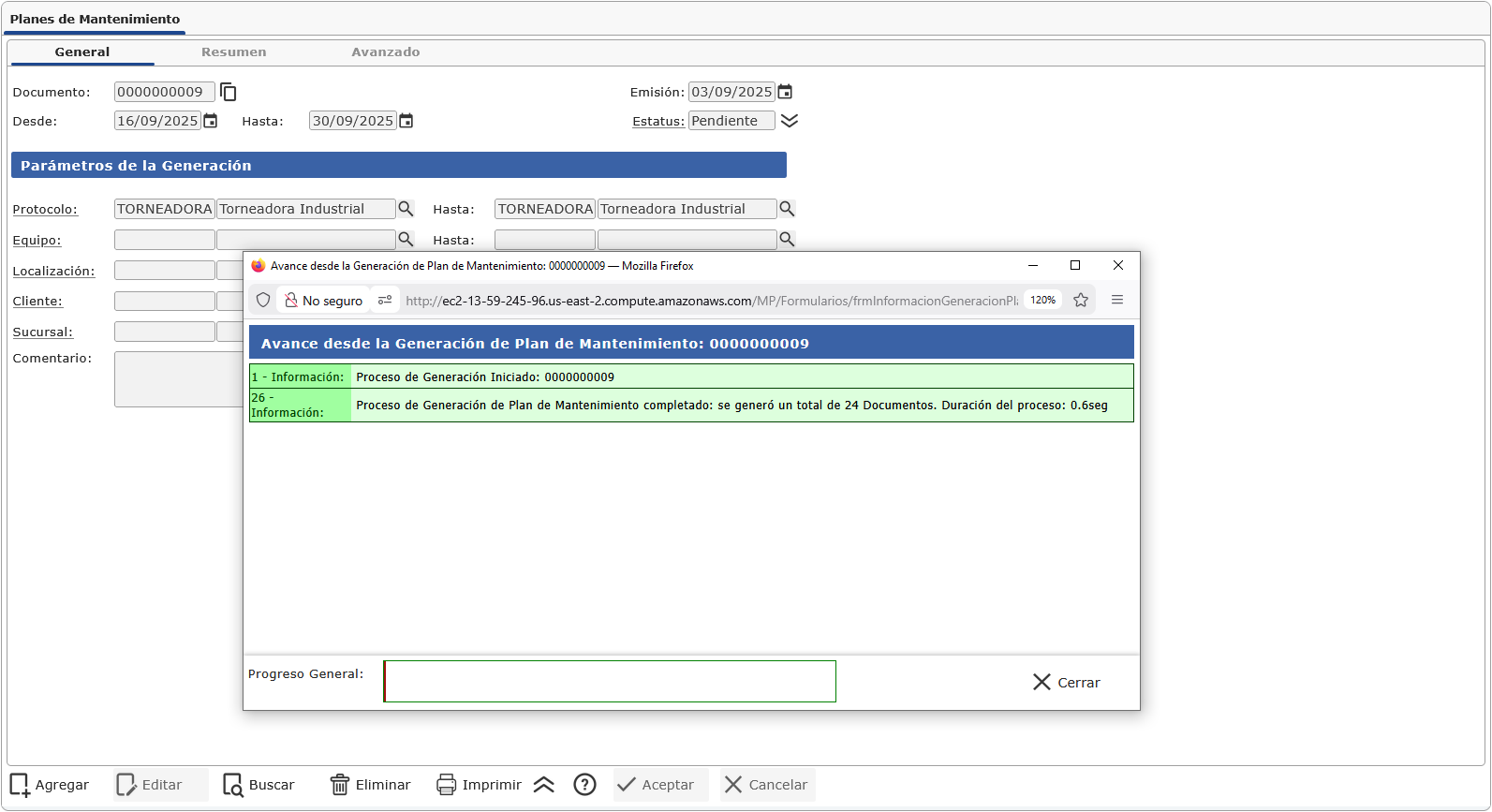The height and width of the screenshot is (812, 1492).
Task: Click the Imprimir button
Action: 480,785
